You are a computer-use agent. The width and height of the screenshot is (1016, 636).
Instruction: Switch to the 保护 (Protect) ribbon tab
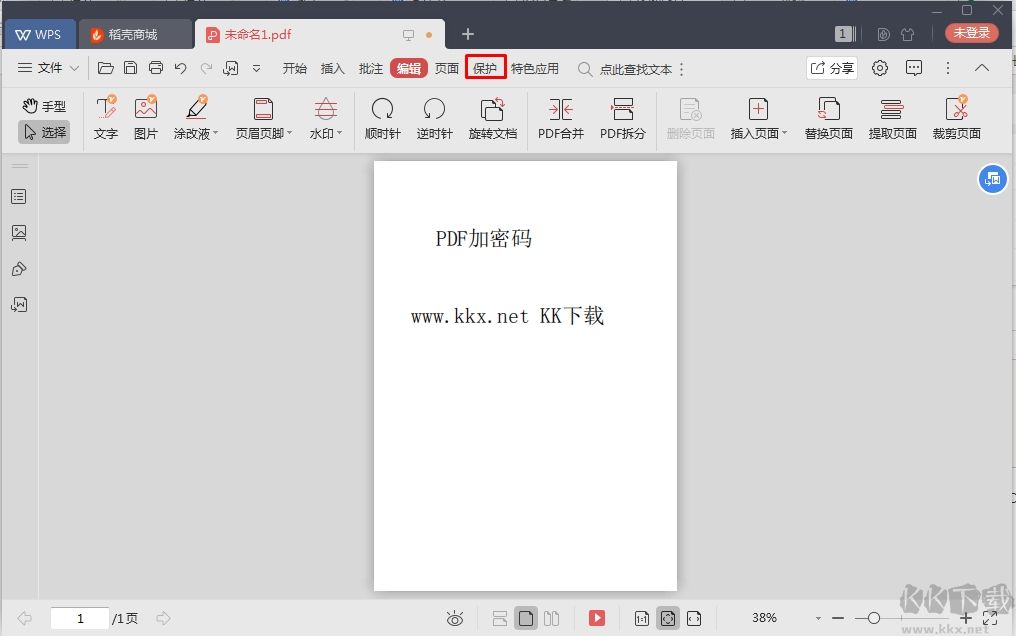coord(485,68)
